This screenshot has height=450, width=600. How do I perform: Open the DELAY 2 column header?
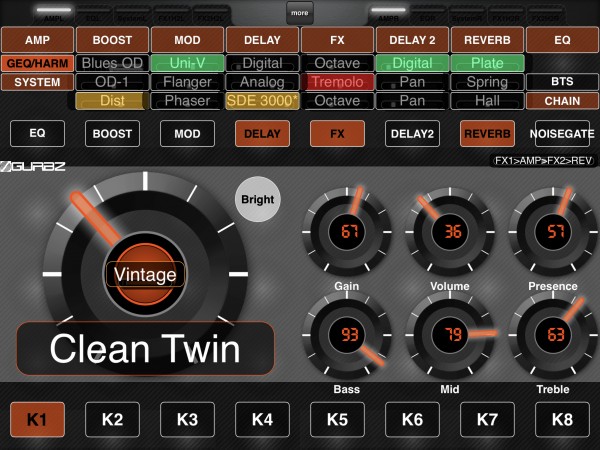412,40
